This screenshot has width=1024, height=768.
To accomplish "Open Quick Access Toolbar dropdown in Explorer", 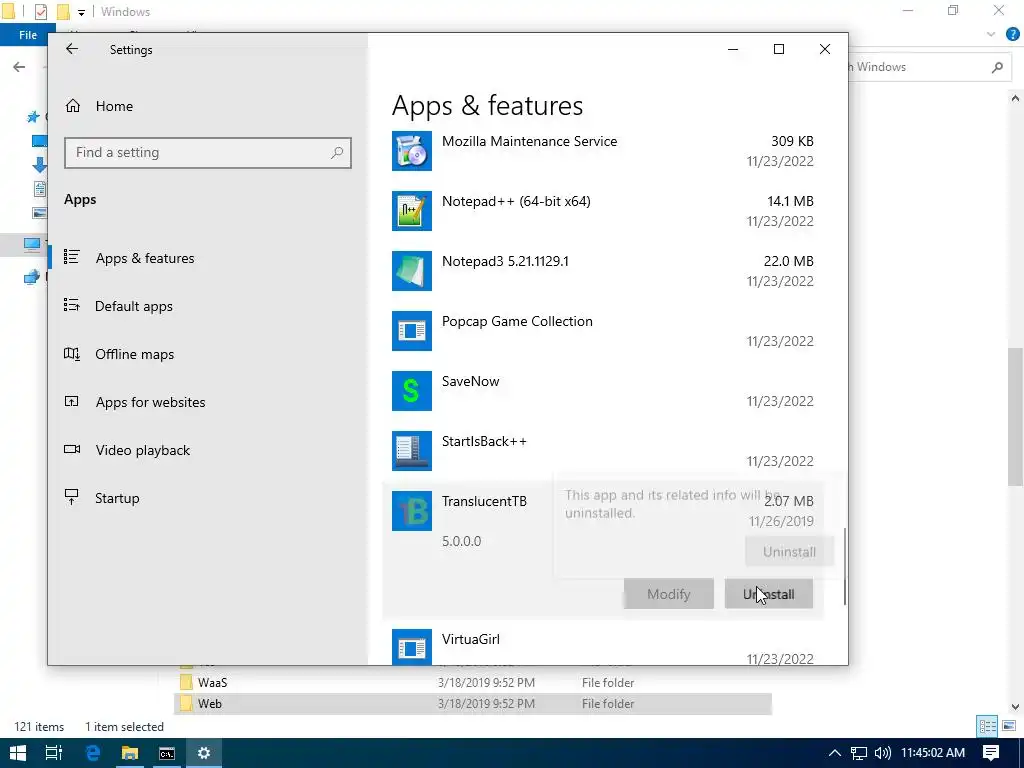I will click(81, 12).
